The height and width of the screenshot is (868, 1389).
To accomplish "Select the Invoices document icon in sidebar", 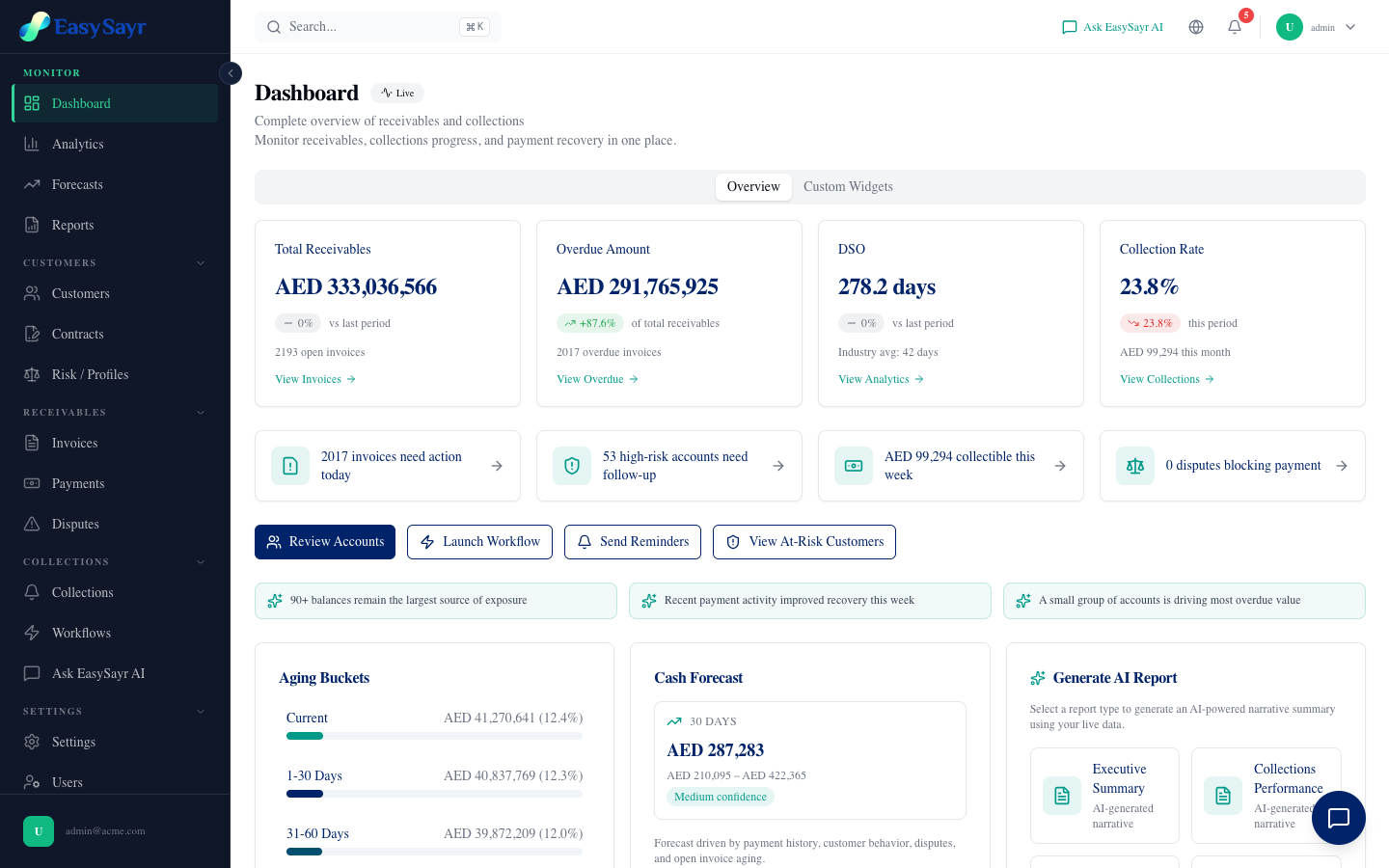I will pos(32,443).
